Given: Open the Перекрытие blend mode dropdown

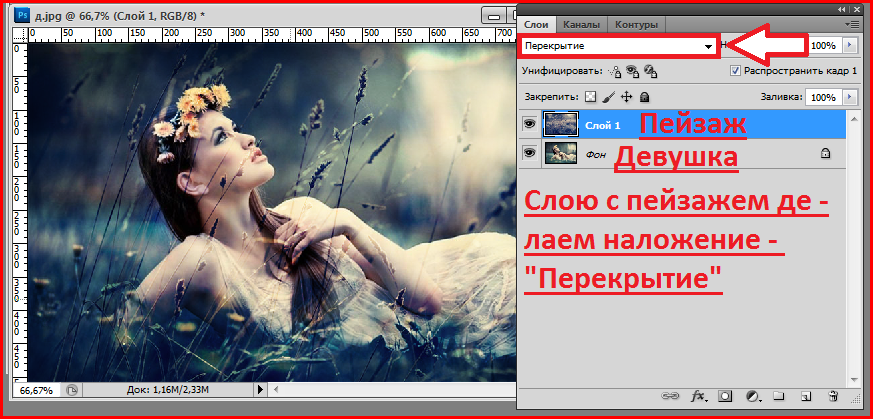Looking at the screenshot, I should click(619, 46).
